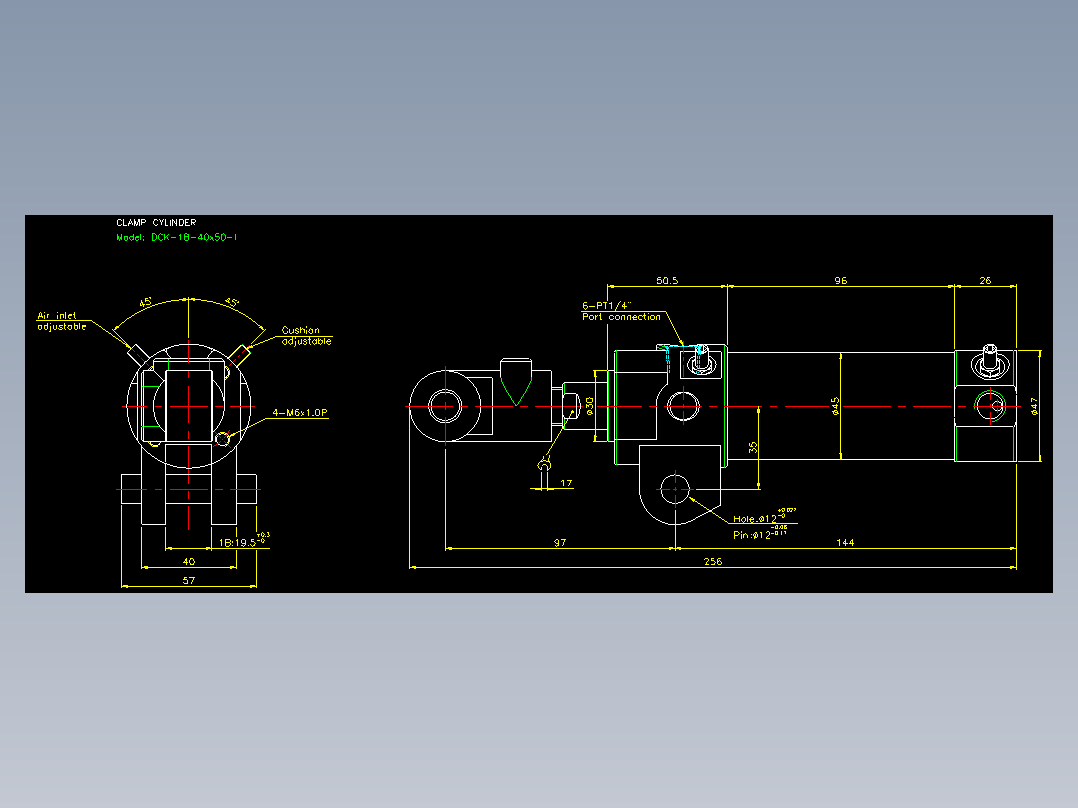Click the 50.5 dimension value
The width and height of the screenshot is (1078, 808).
pyautogui.click(x=667, y=281)
